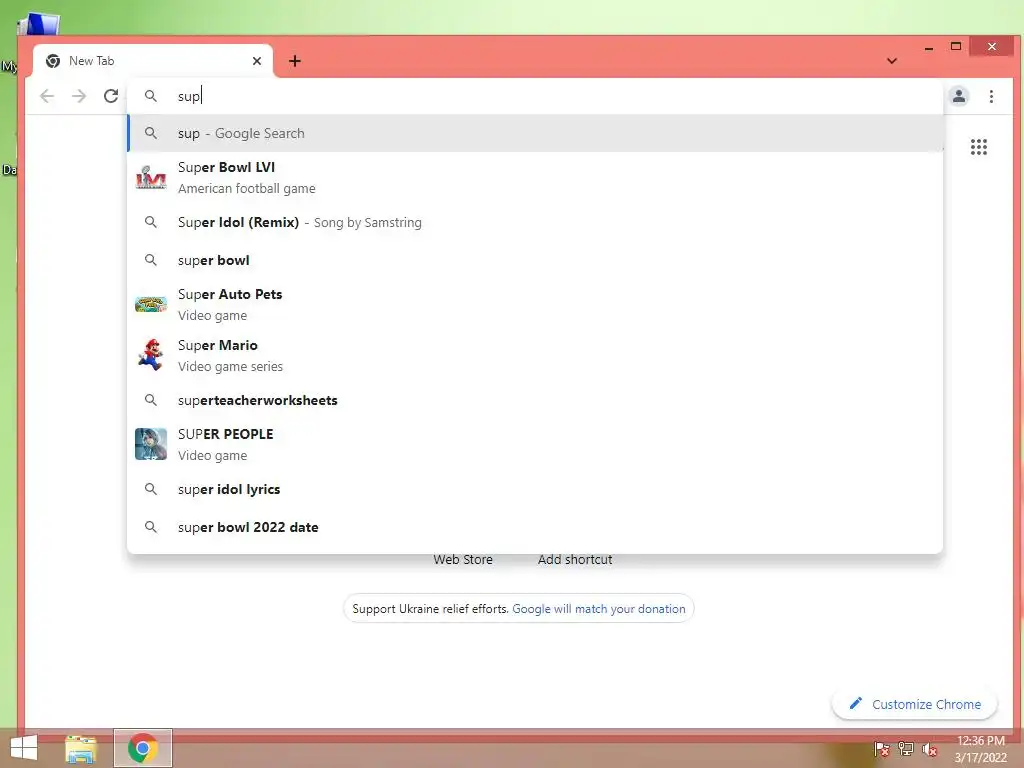The image size is (1024, 768).
Task: Click the network tray icon
Action: tap(906, 749)
